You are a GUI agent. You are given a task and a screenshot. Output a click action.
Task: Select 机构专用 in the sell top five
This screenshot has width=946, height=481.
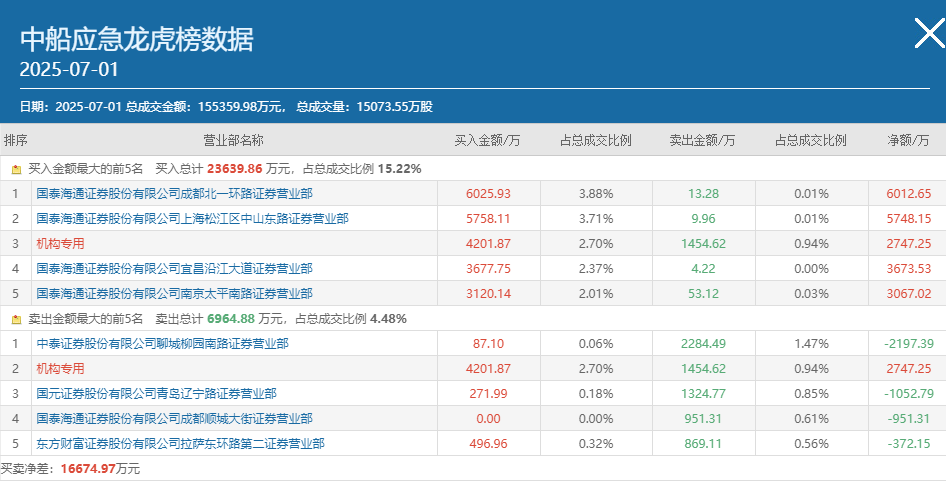(x=60, y=369)
